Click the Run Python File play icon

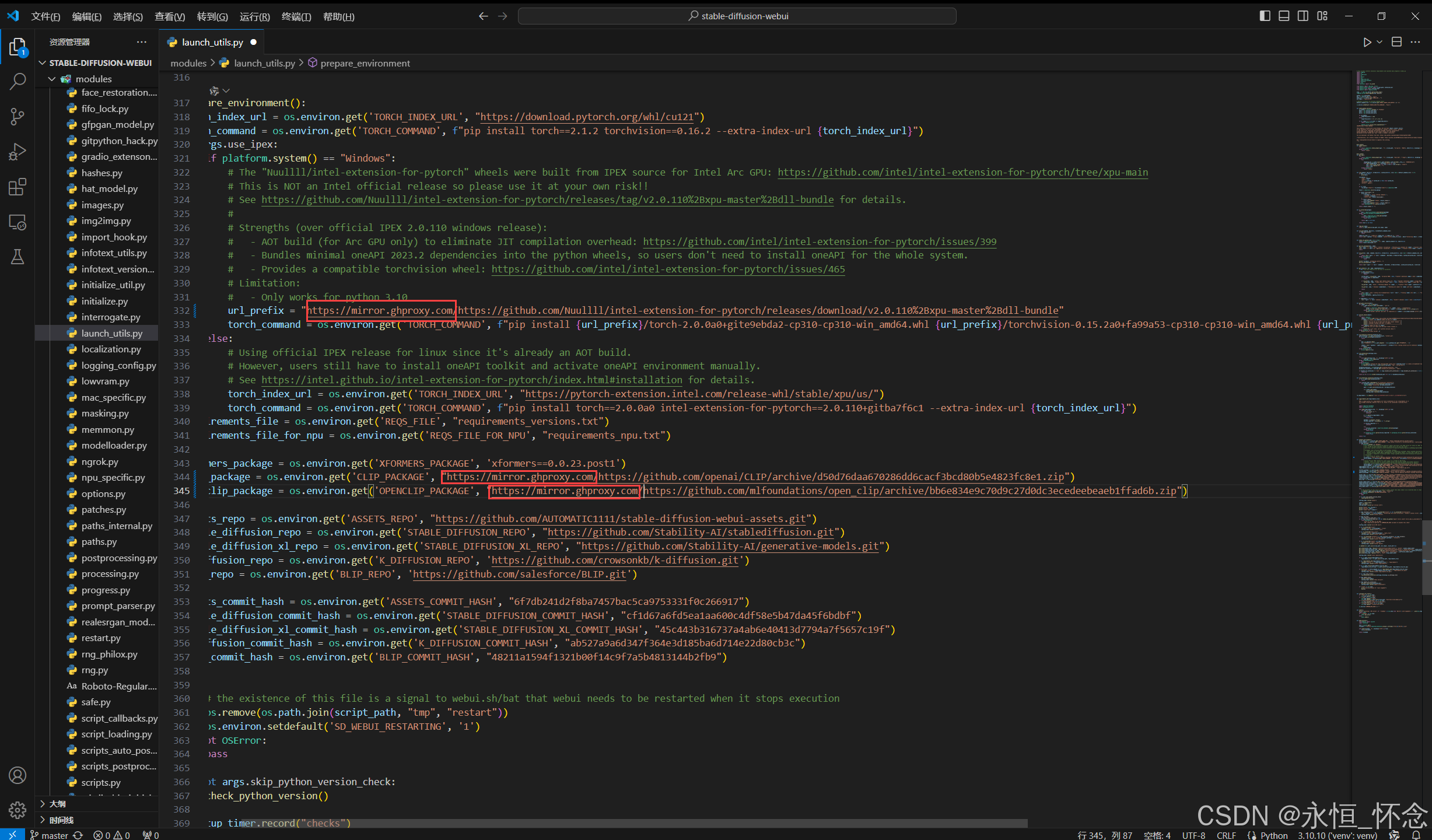[x=1367, y=42]
